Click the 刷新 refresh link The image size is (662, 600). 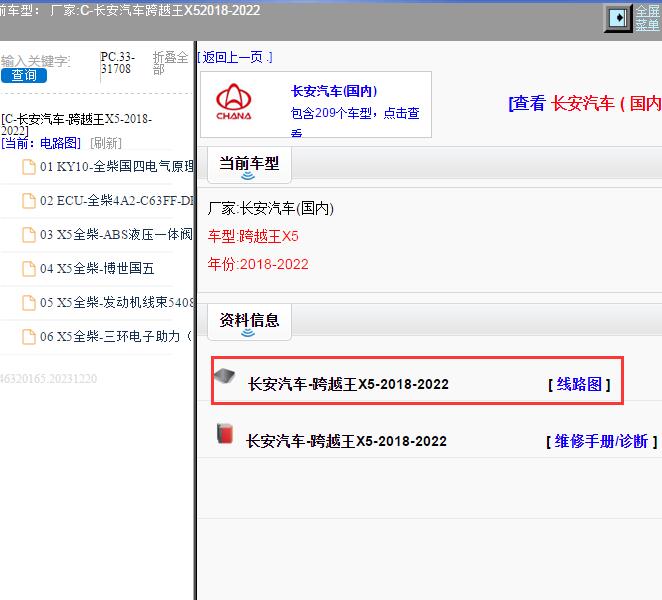[x=106, y=143]
